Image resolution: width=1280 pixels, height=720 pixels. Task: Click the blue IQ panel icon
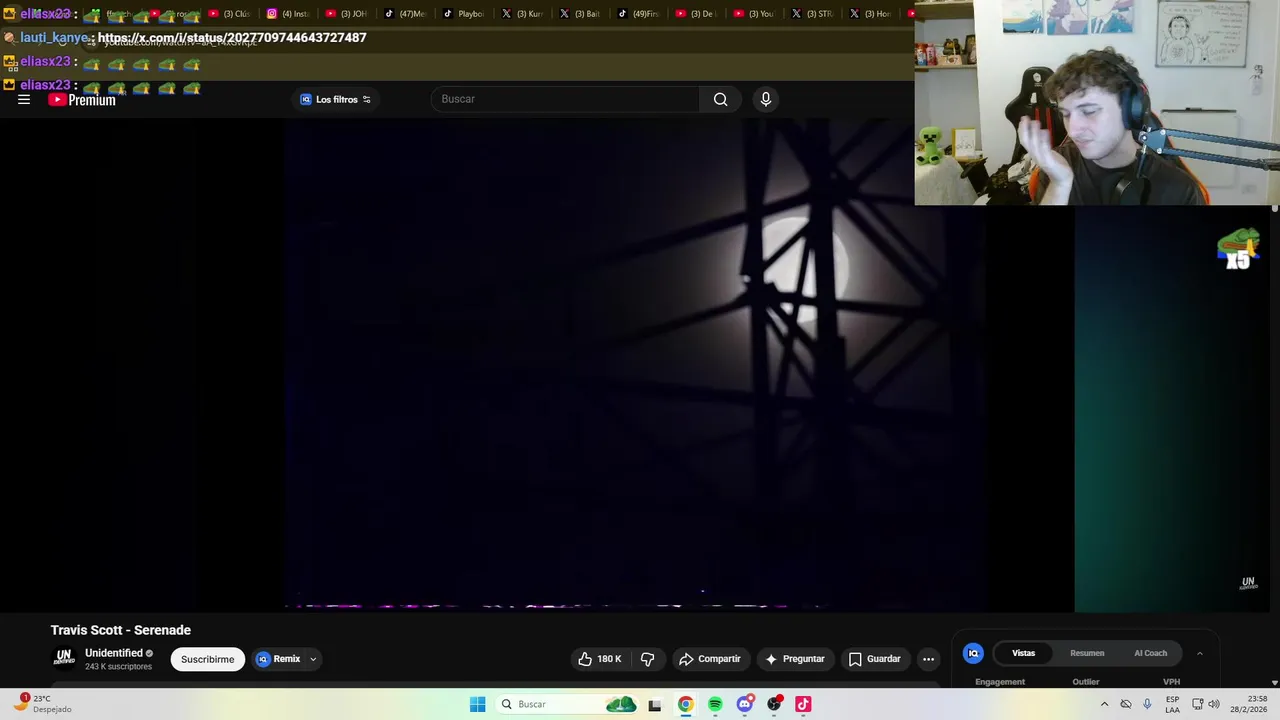point(973,653)
